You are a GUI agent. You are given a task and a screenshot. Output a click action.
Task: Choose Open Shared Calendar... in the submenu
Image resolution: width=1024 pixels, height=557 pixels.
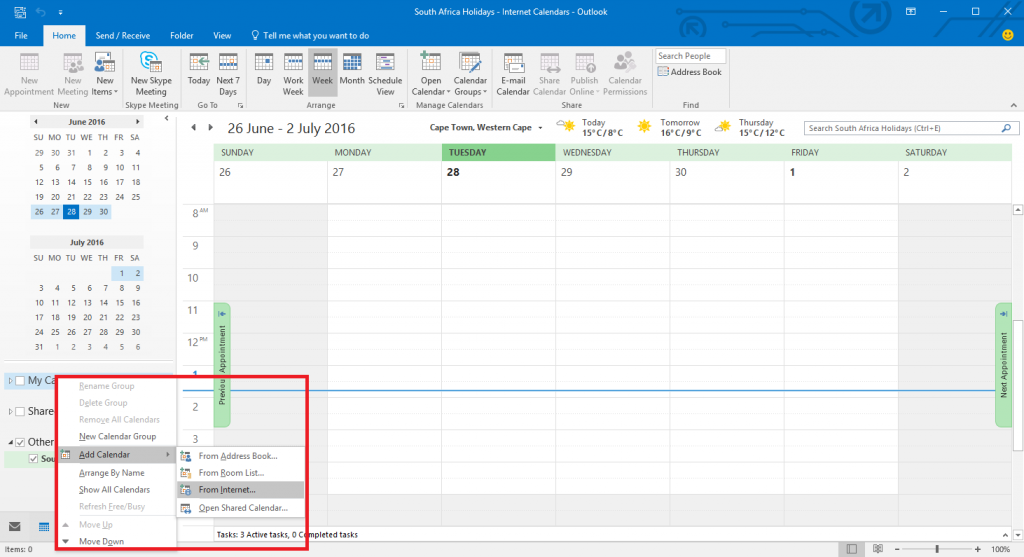pyautogui.click(x=241, y=507)
